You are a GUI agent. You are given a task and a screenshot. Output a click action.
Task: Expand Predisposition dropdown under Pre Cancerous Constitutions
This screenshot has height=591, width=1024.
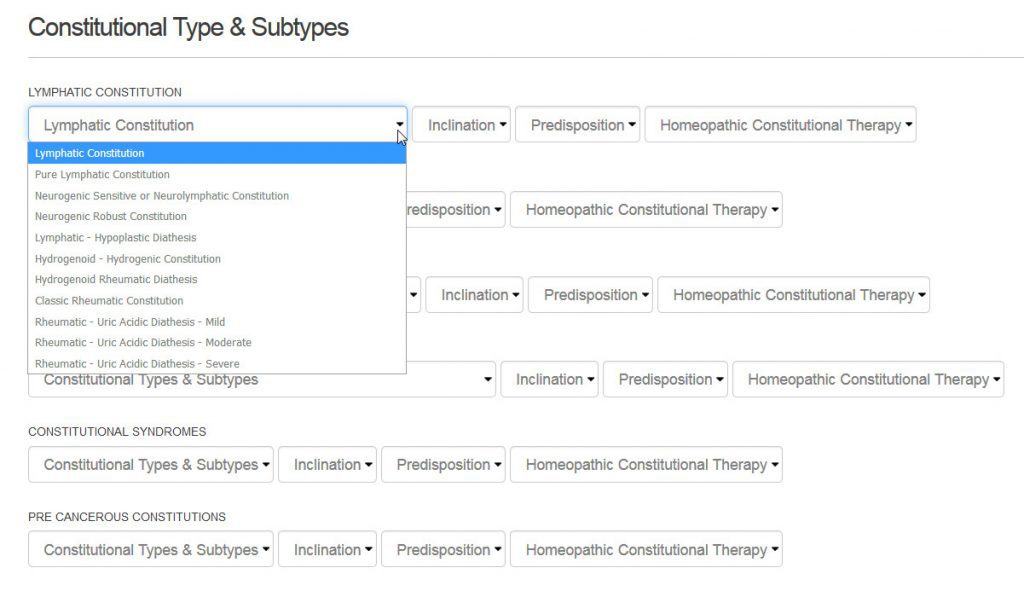point(443,549)
